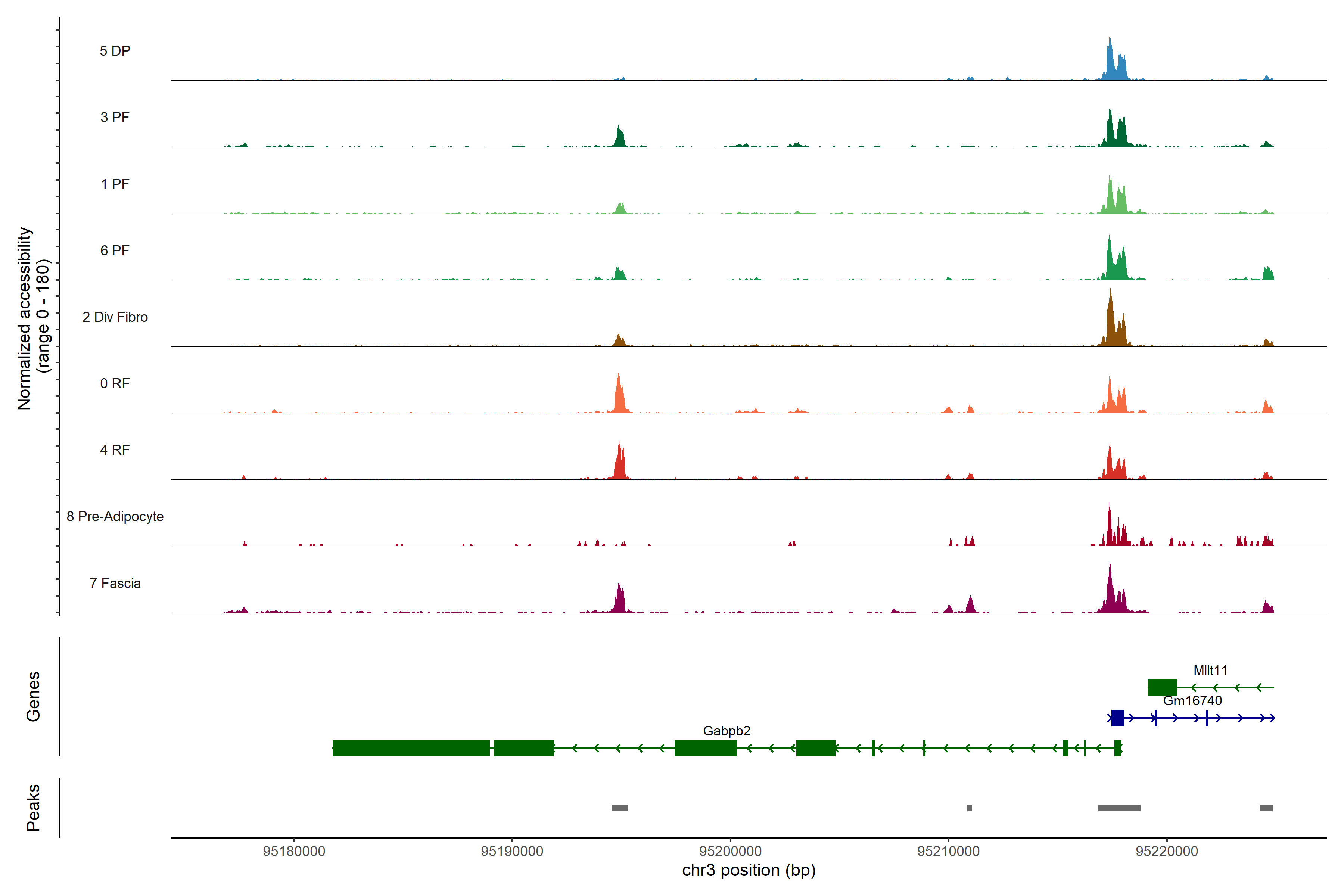Click the largest Gabpb2 exon block

(411, 748)
